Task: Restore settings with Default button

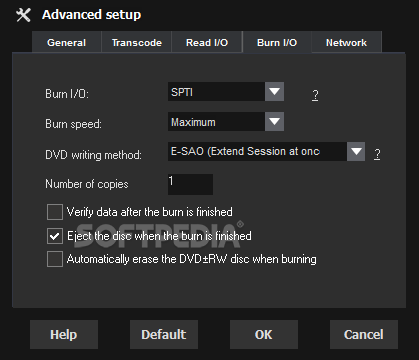Action: (164, 334)
